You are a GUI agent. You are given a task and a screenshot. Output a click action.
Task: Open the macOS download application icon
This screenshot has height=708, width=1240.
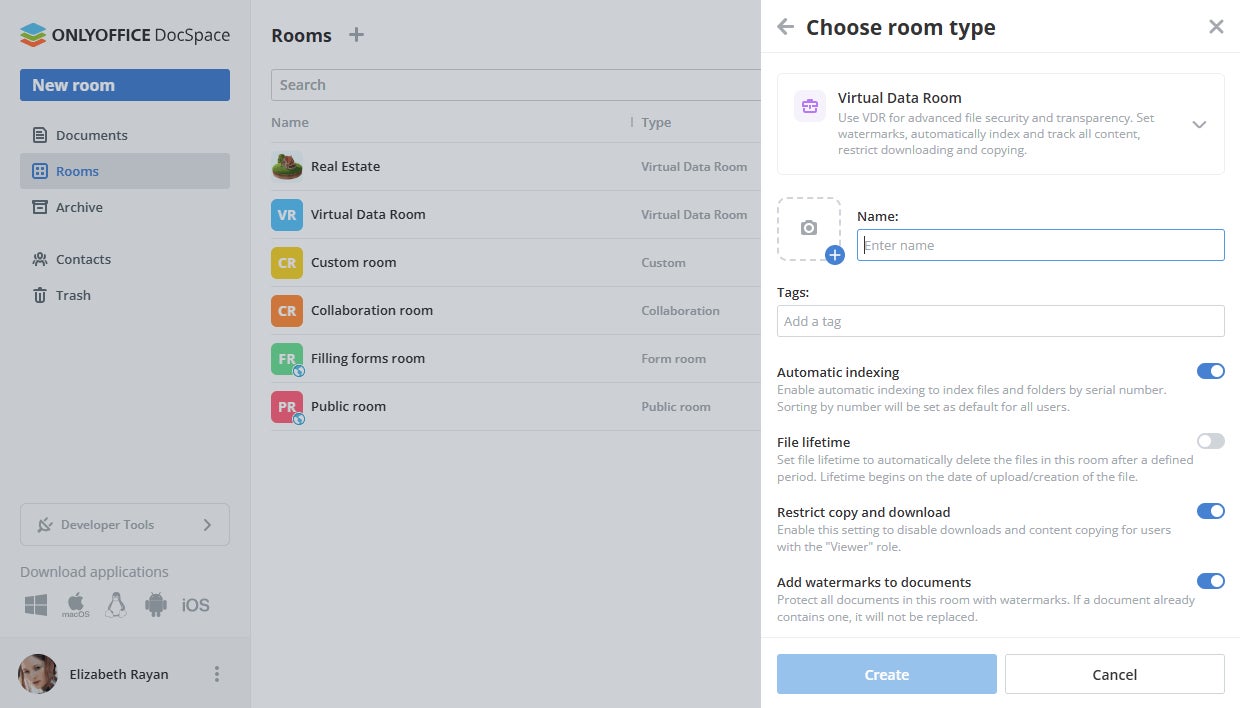pos(76,605)
